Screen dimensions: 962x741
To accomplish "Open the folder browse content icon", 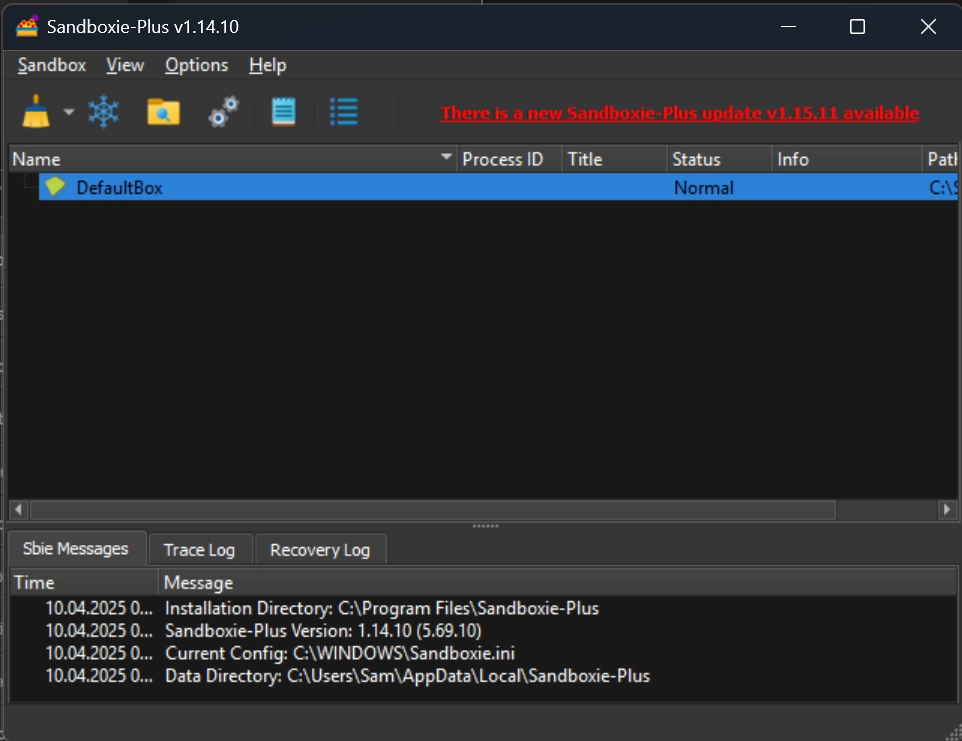I will click(x=163, y=112).
